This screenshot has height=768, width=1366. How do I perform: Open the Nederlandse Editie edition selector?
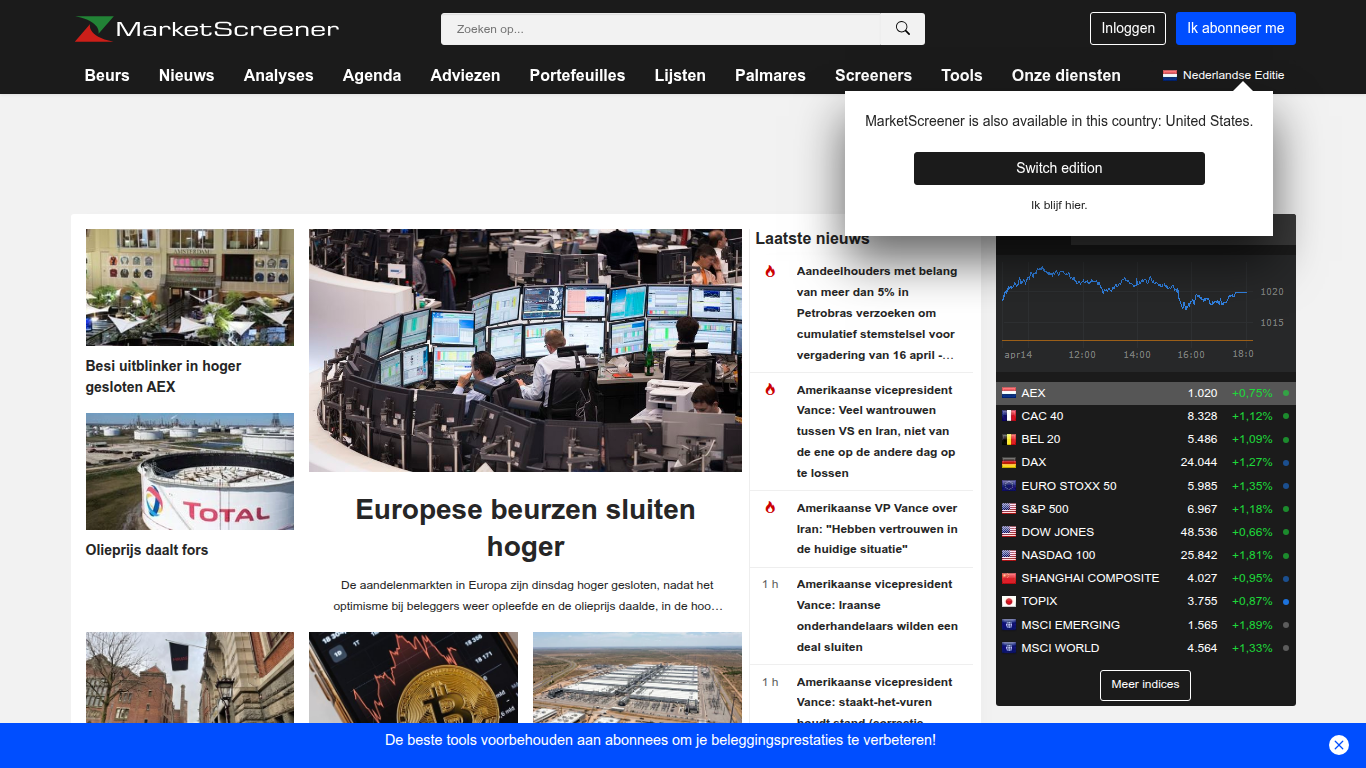tap(1224, 75)
